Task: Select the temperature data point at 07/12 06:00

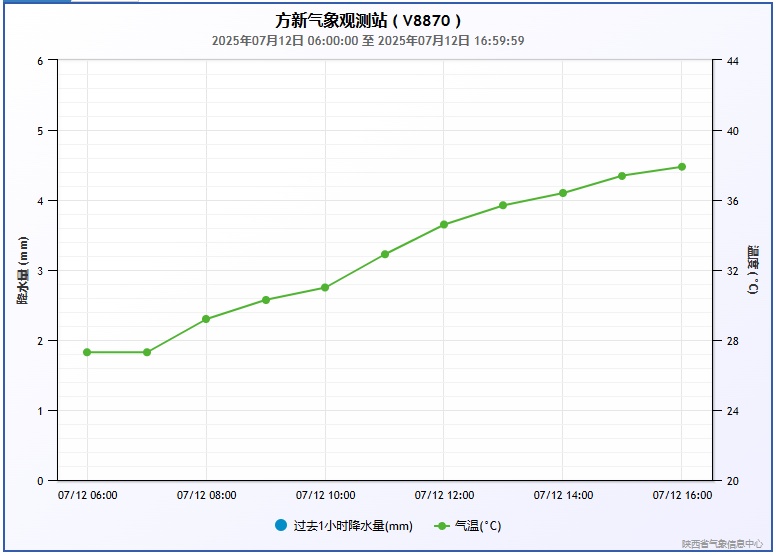Action: click(87, 352)
